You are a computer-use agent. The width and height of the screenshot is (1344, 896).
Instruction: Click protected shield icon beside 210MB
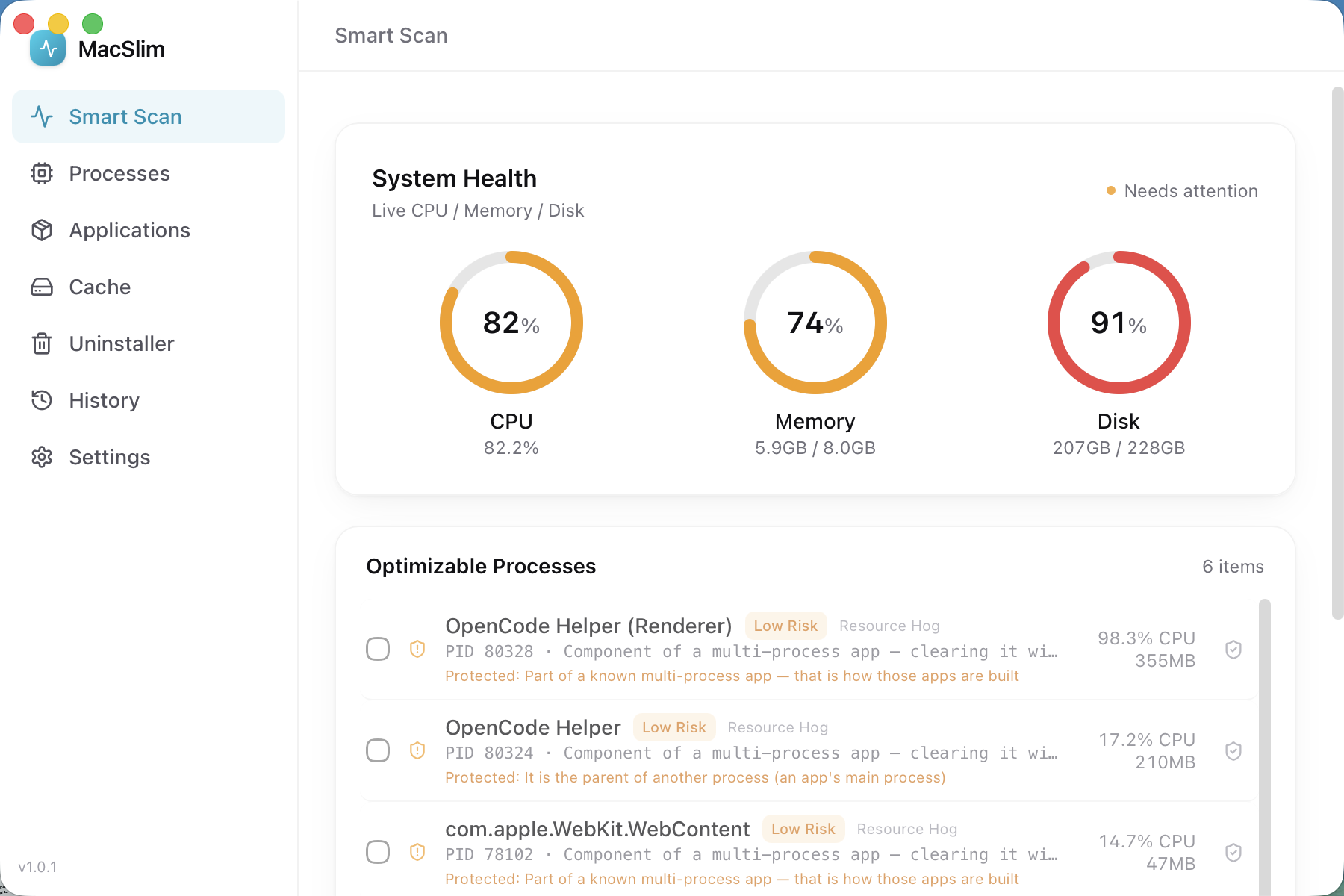click(x=1233, y=751)
